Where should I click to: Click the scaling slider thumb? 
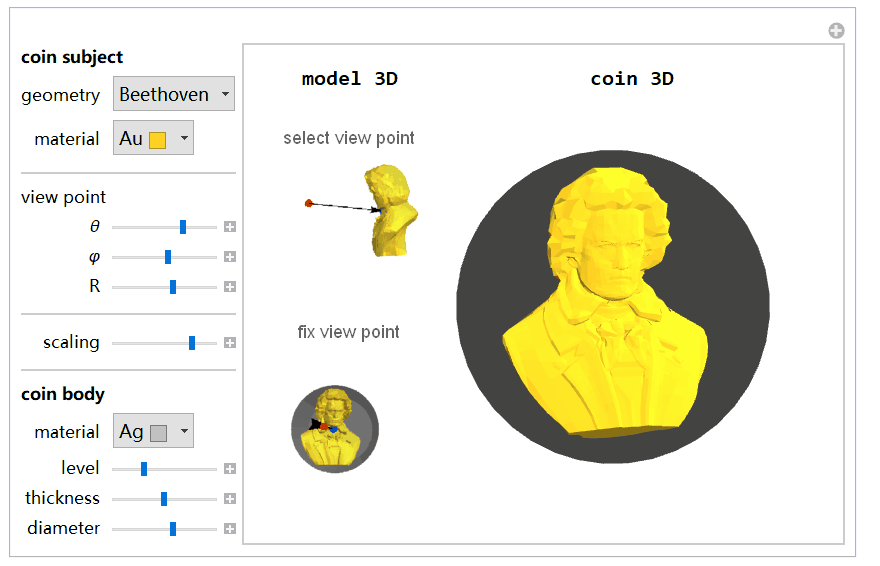pyautogui.click(x=192, y=343)
